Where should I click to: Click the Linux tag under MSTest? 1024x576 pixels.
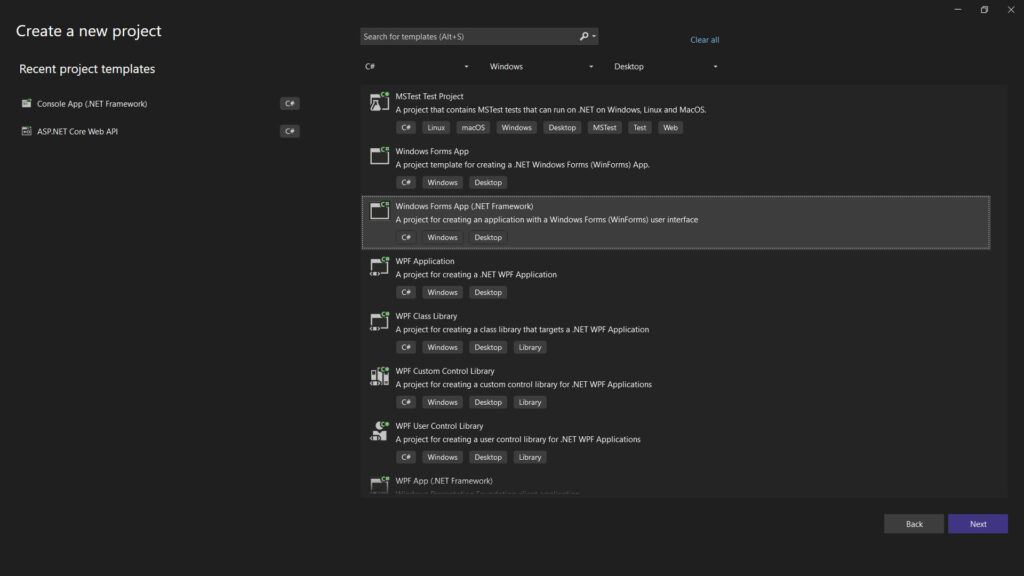(x=436, y=128)
